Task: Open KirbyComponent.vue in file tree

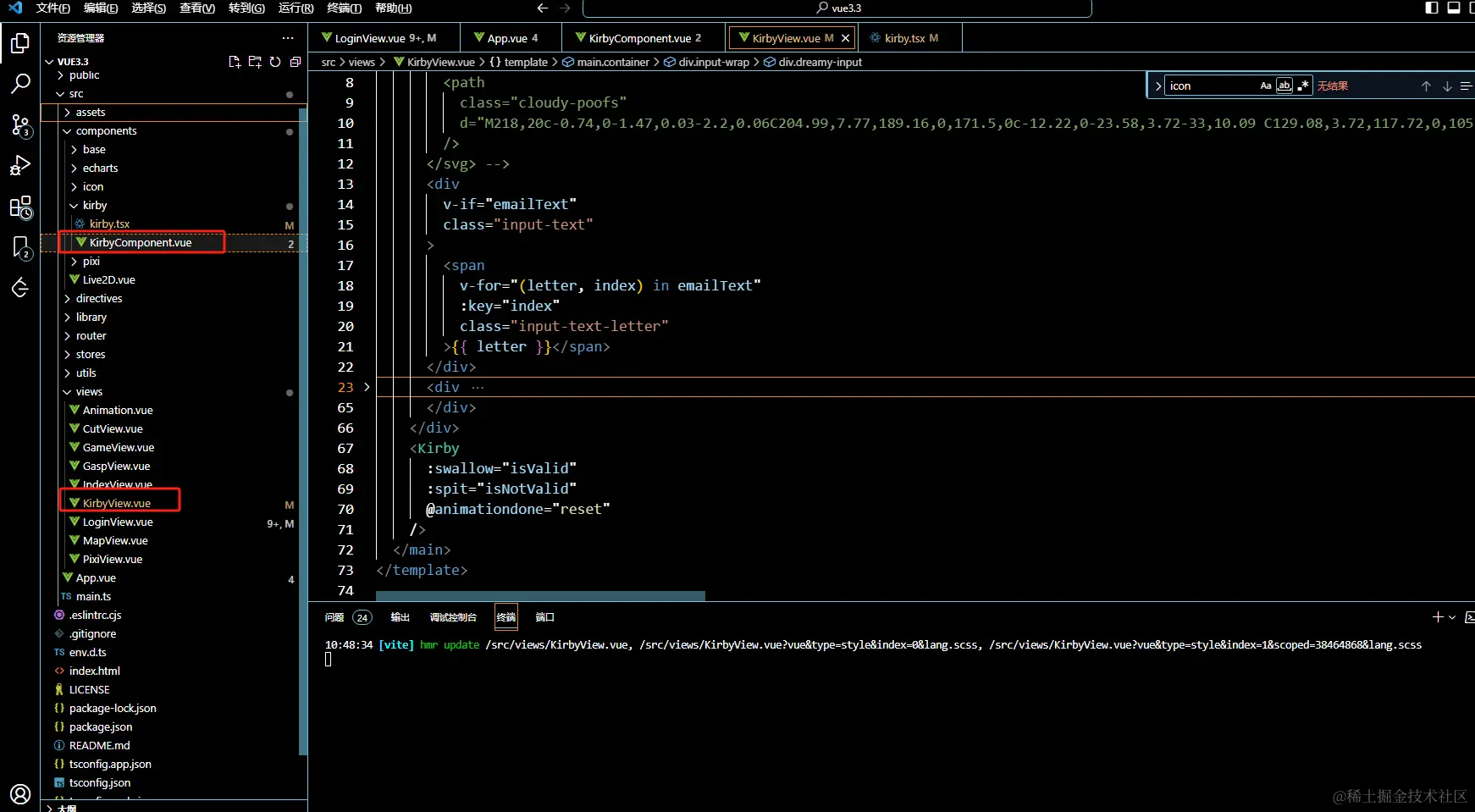Action: (141, 243)
